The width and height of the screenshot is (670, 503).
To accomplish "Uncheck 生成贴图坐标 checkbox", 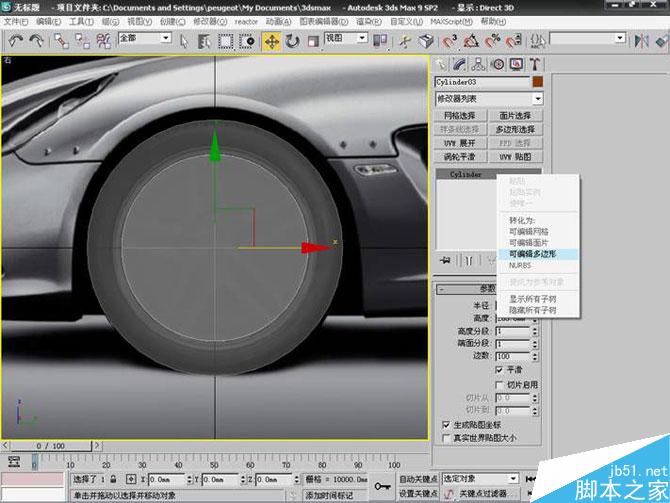I will [445, 424].
